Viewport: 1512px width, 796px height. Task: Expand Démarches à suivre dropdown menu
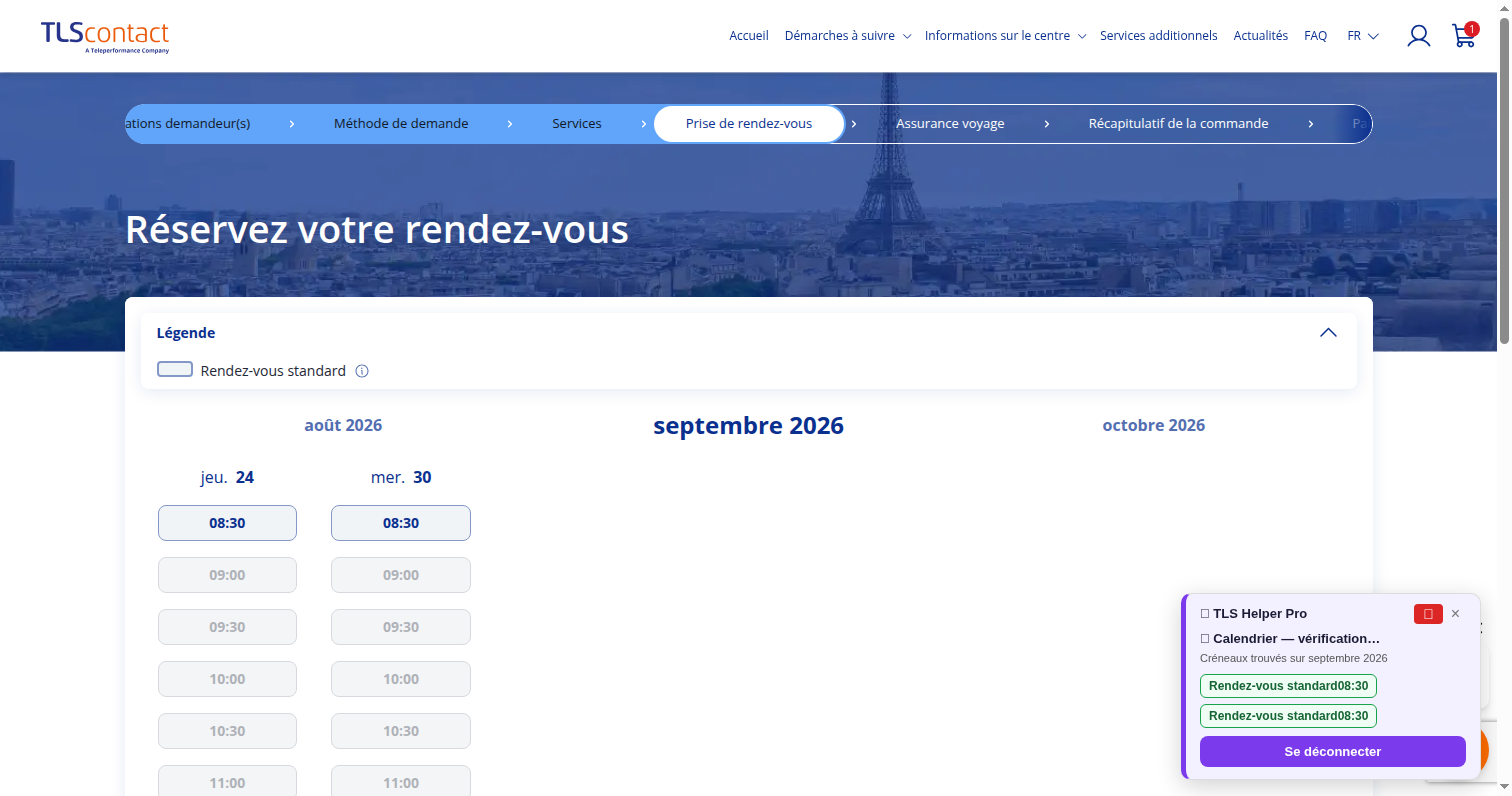847,36
